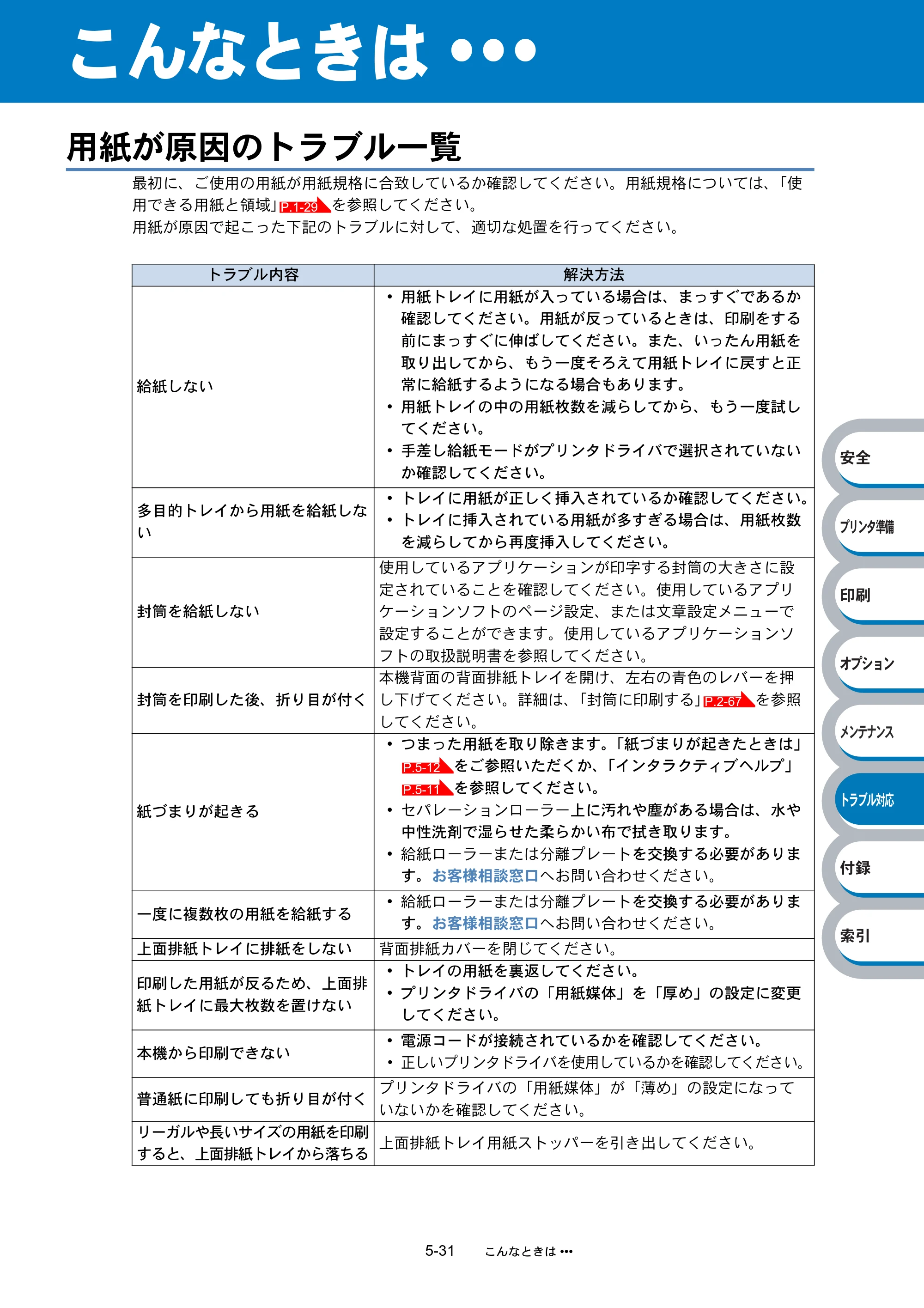Image resolution: width=924 pixels, height=1308 pixels.
Task: Select the 多目的トレイから用紙を給紙しない cell
Action: (x=253, y=522)
